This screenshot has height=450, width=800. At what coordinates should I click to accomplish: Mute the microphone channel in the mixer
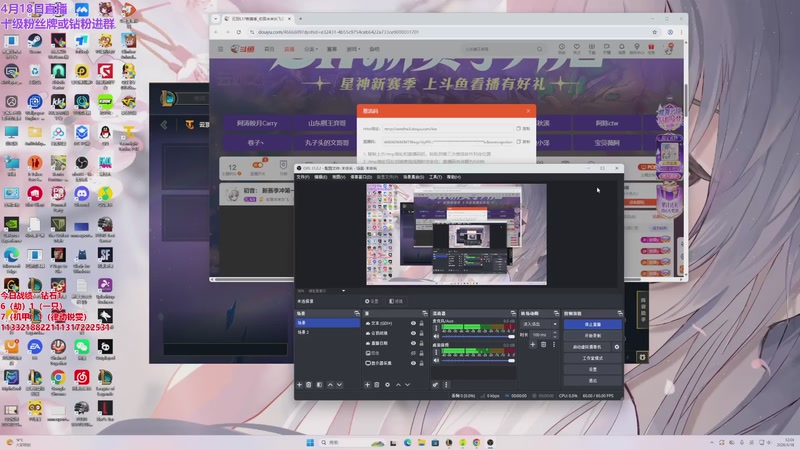tap(436, 336)
